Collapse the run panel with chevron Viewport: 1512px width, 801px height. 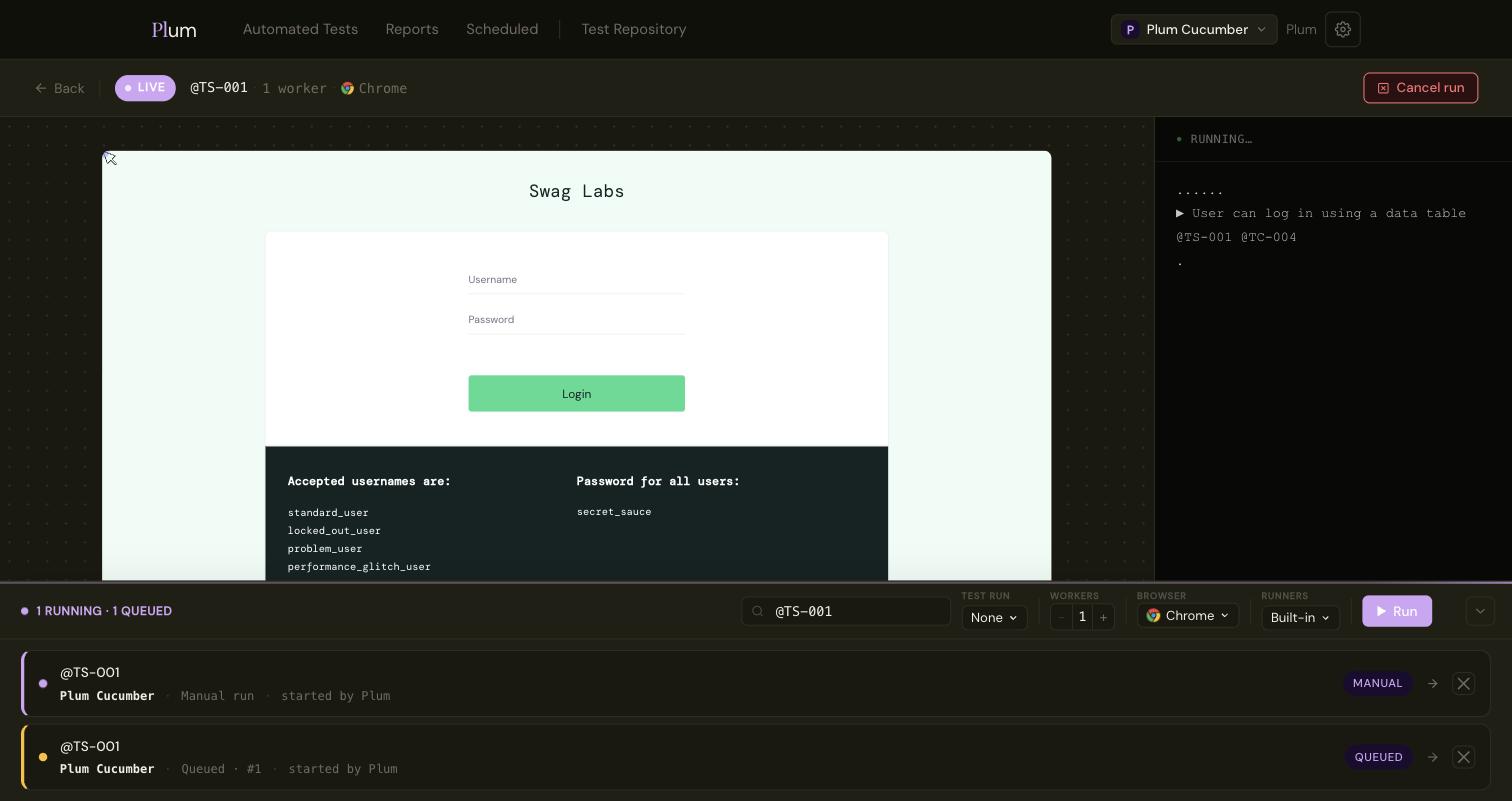tap(1480, 611)
